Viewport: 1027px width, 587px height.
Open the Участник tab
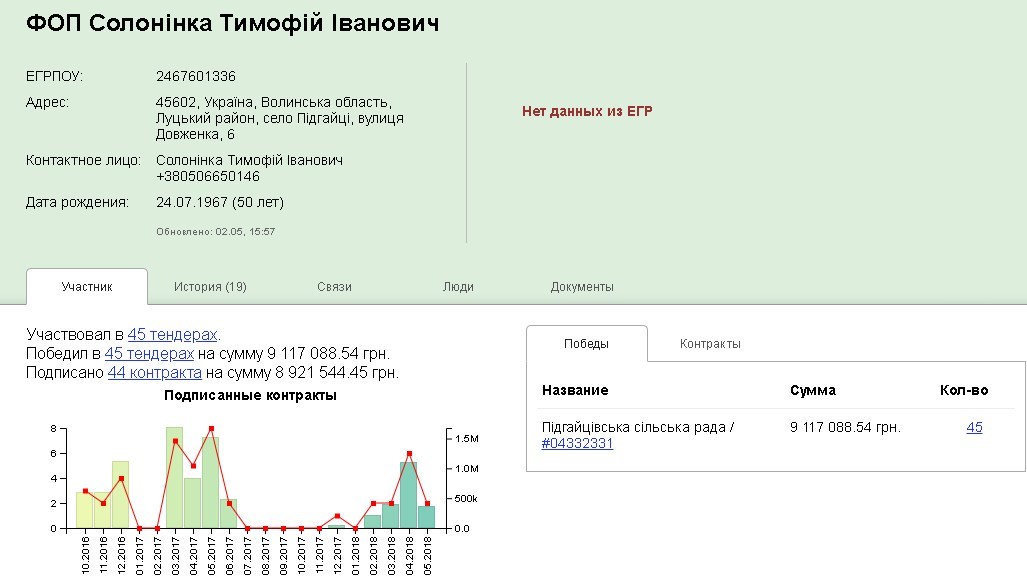point(87,287)
